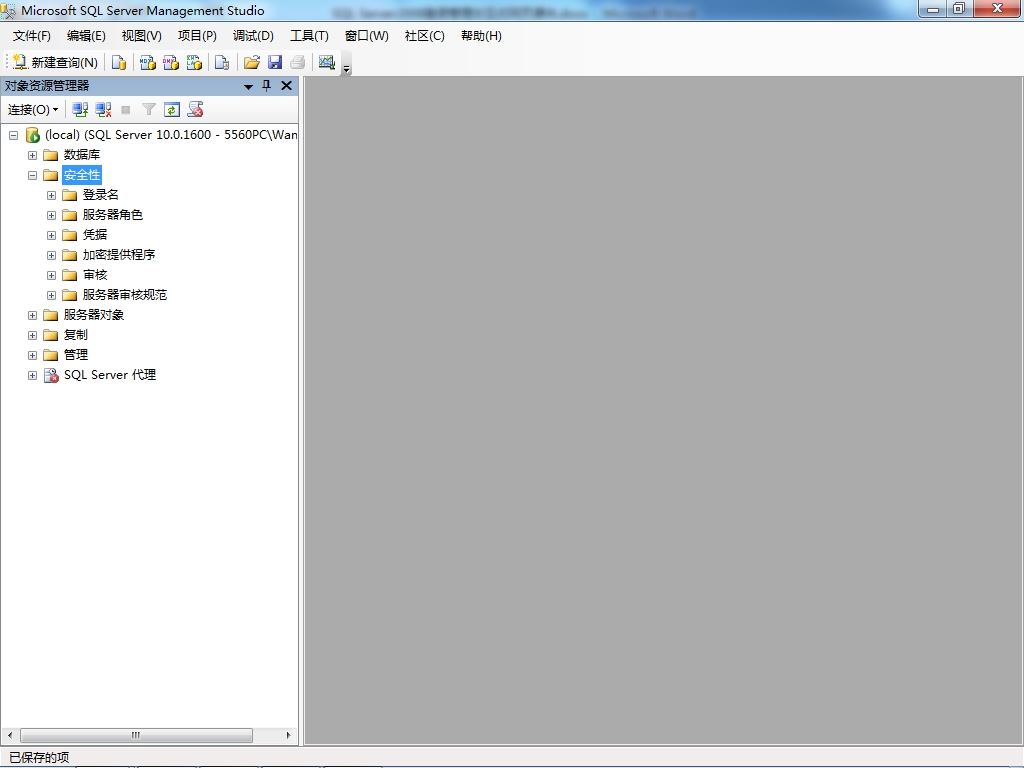
Task: Expand the 服务器角色 folder
Action: [x=51, y=216]
